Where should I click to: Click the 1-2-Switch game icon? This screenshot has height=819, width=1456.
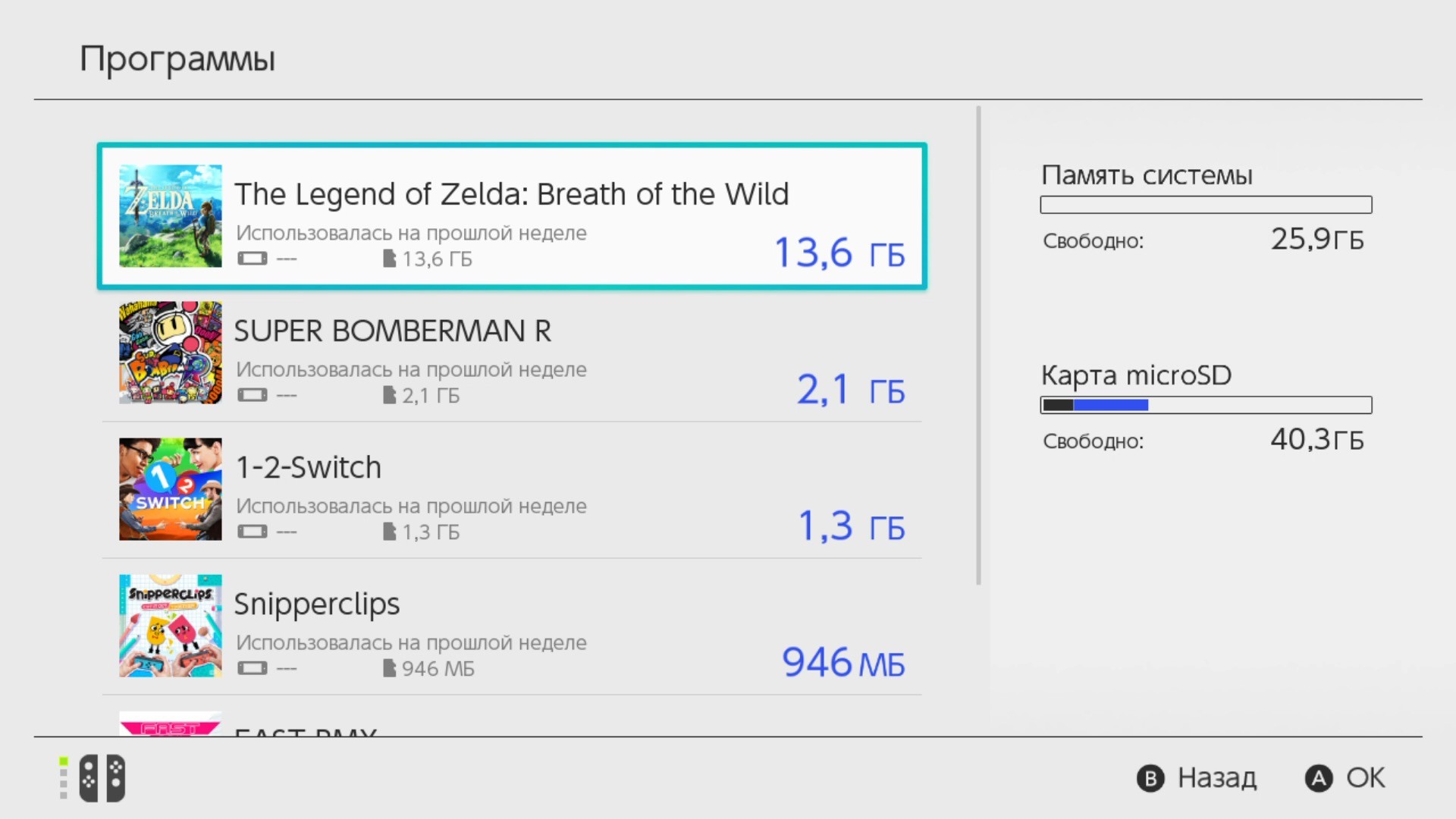point(170,489)
